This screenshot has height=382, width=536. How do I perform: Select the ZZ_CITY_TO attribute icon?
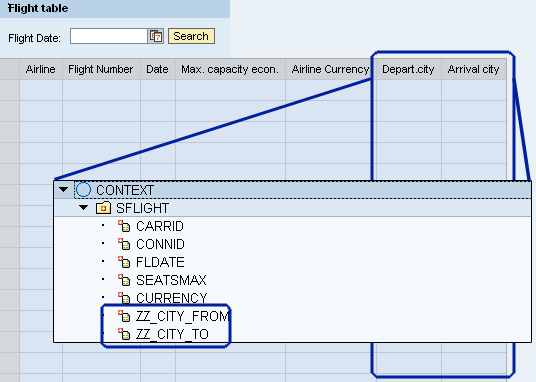124,334
